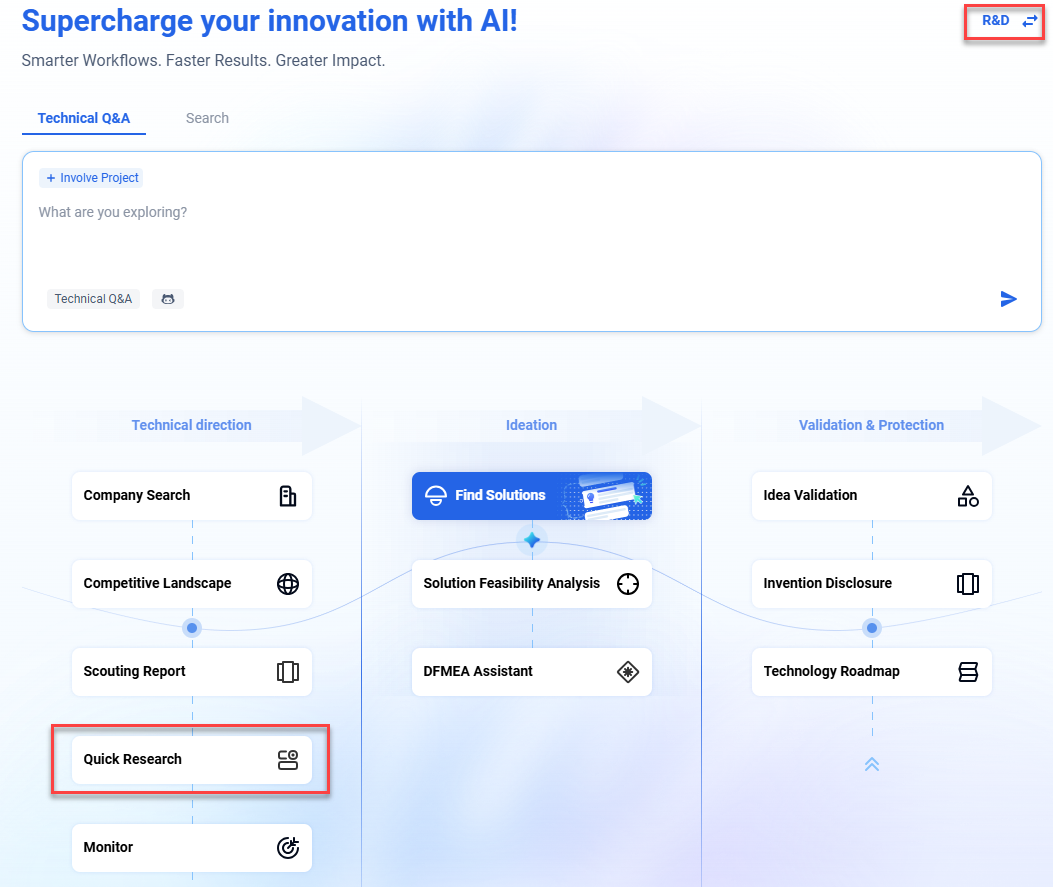Toggle the Technical Q&A mode chip
The height and width of the screenshot is (887, 1053).
93,299
